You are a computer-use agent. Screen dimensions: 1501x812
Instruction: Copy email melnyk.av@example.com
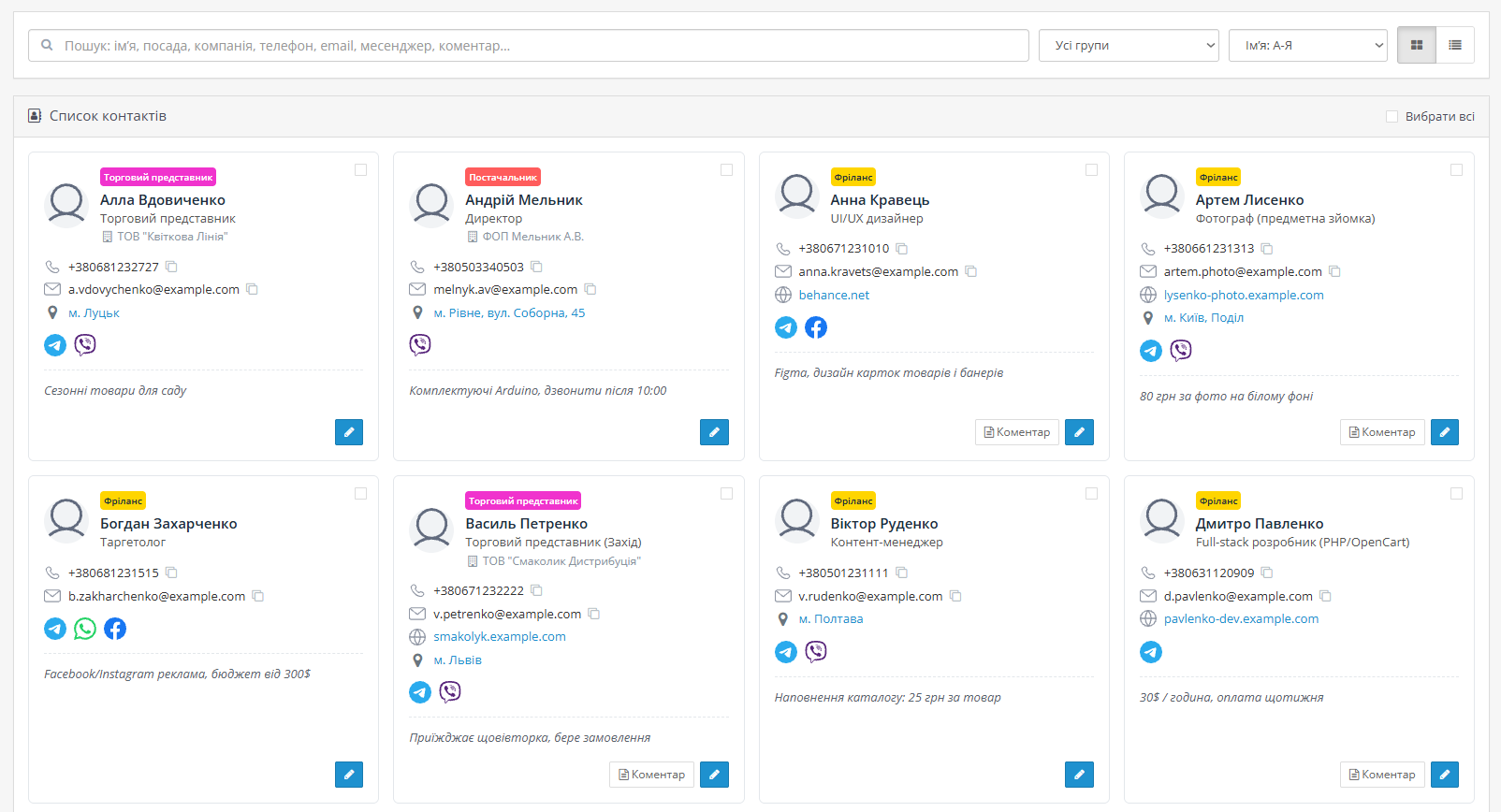pos(590,289)
